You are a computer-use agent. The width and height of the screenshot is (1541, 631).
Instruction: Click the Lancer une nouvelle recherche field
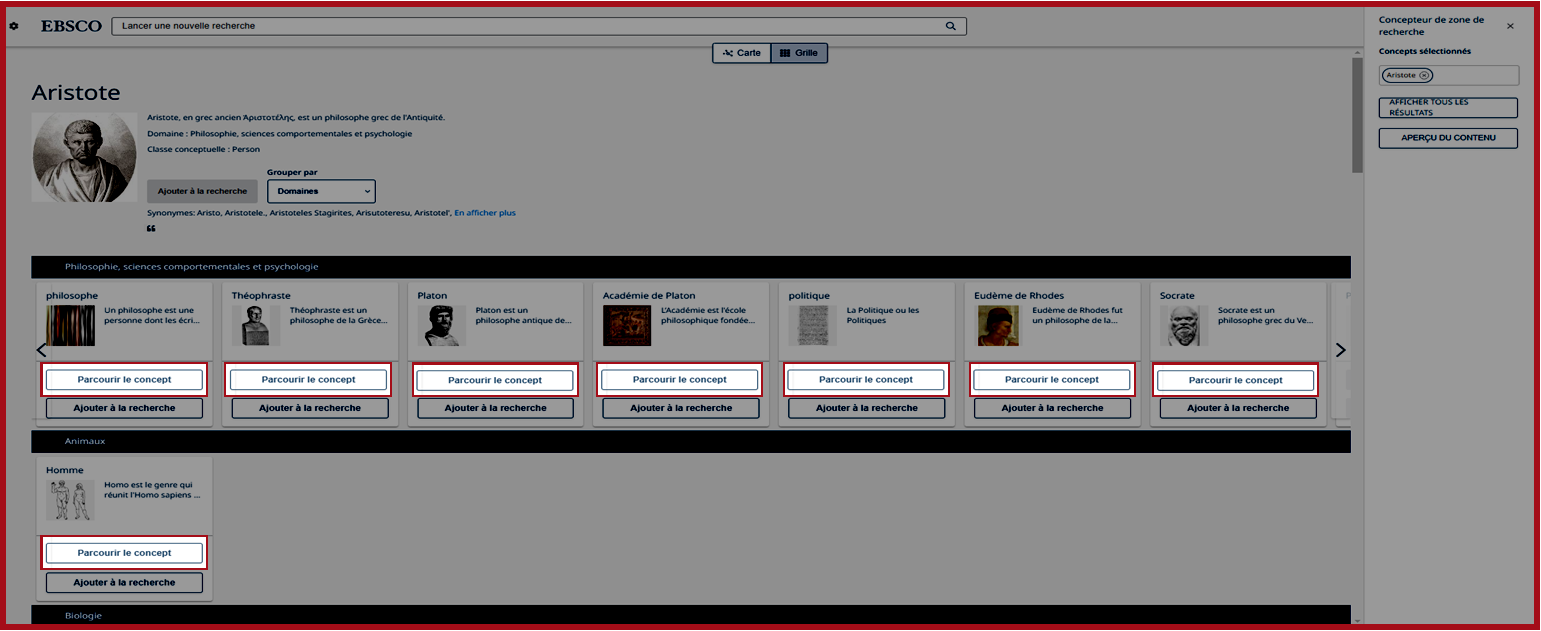[530, 26]
